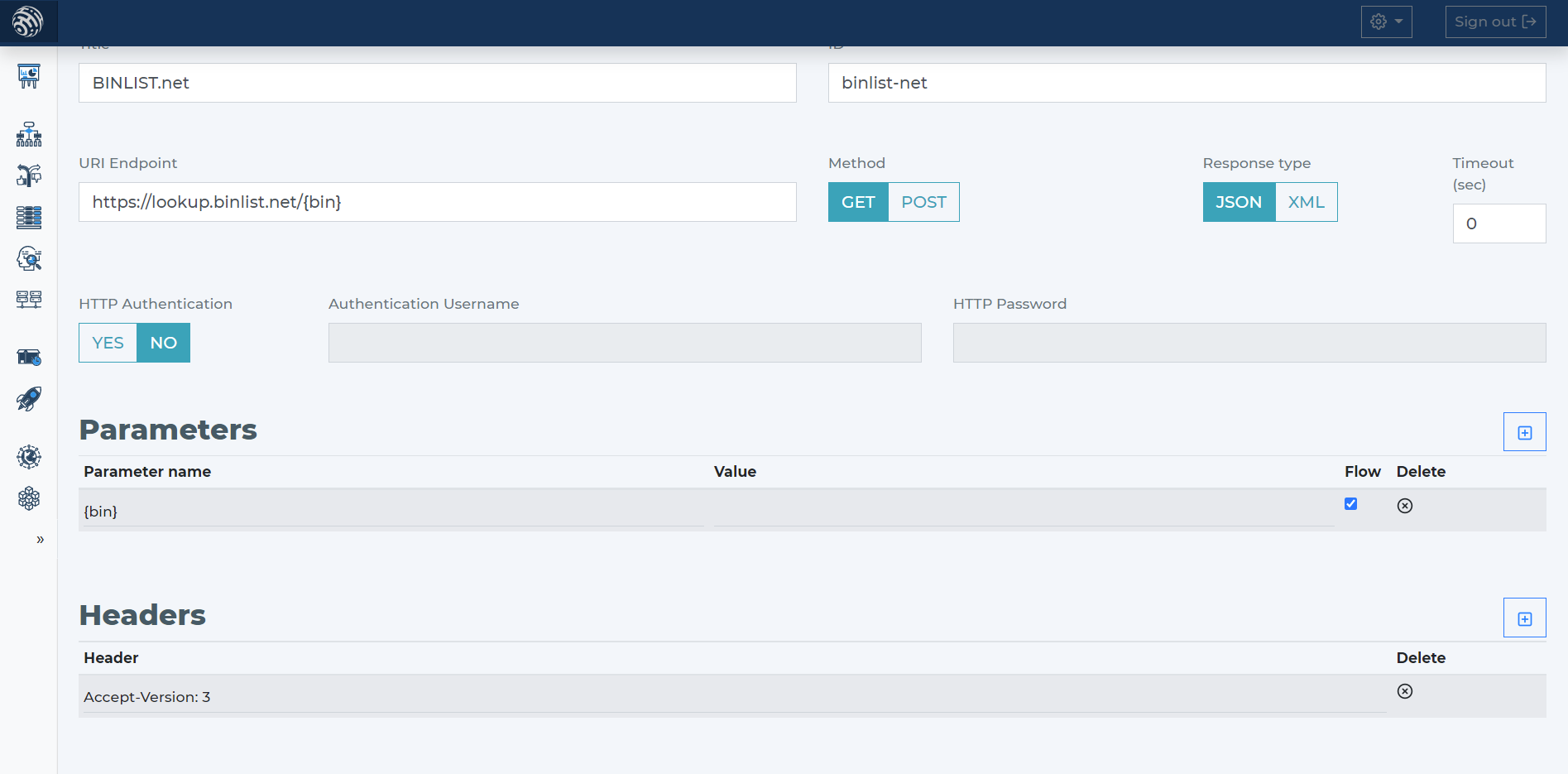This screenshot has height=774, width=1568.
Task: Open the networked servers sidebar icon
Action: click(x=29, y=299)
